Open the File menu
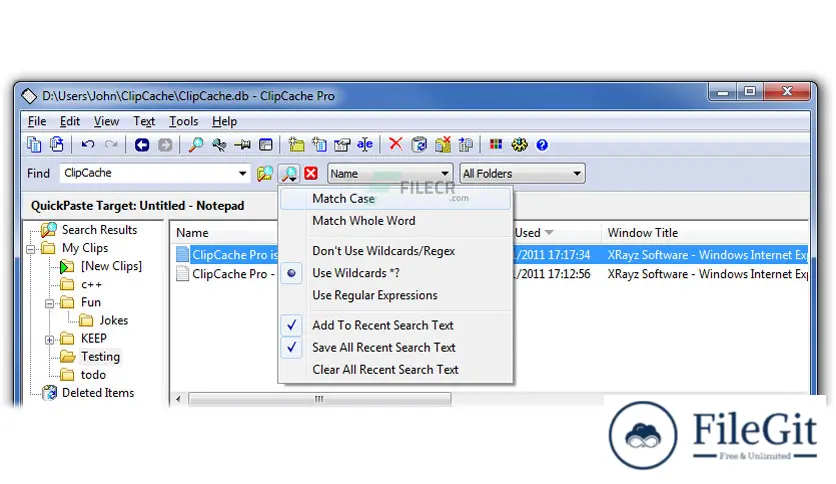Image resolution: width=836 pixels, height=484 pixels. [x=37, y=122]
